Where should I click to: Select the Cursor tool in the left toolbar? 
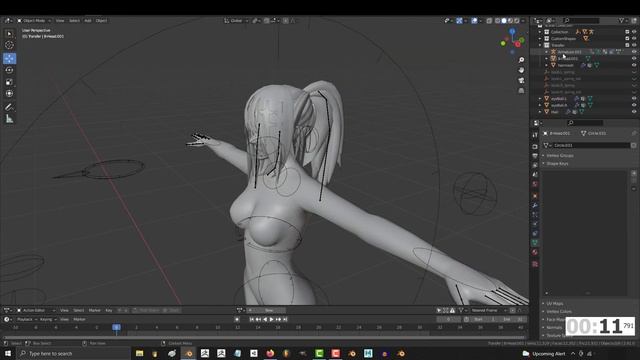[9, 45]
